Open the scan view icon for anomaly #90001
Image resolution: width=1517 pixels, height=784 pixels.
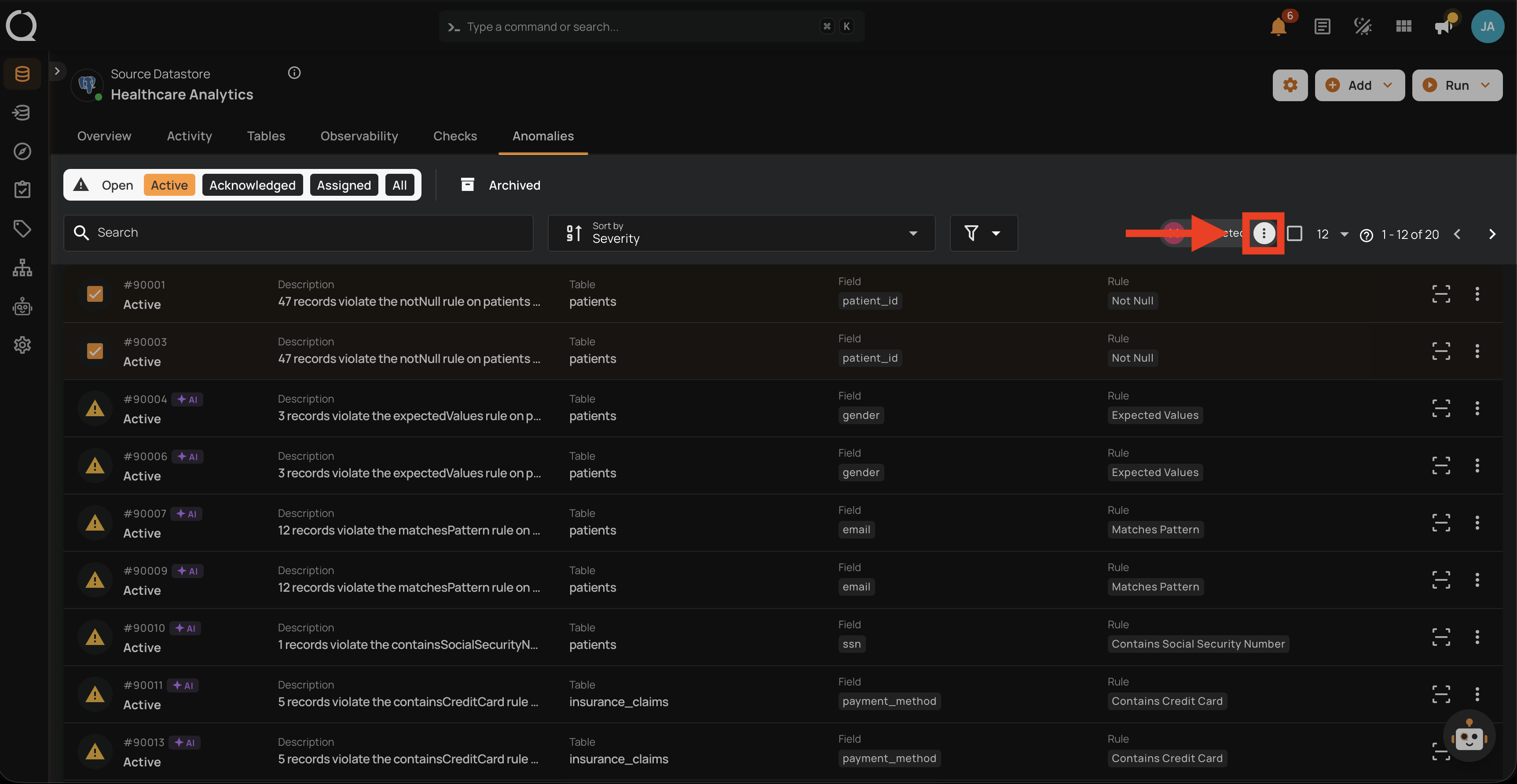coord(1440,294)
